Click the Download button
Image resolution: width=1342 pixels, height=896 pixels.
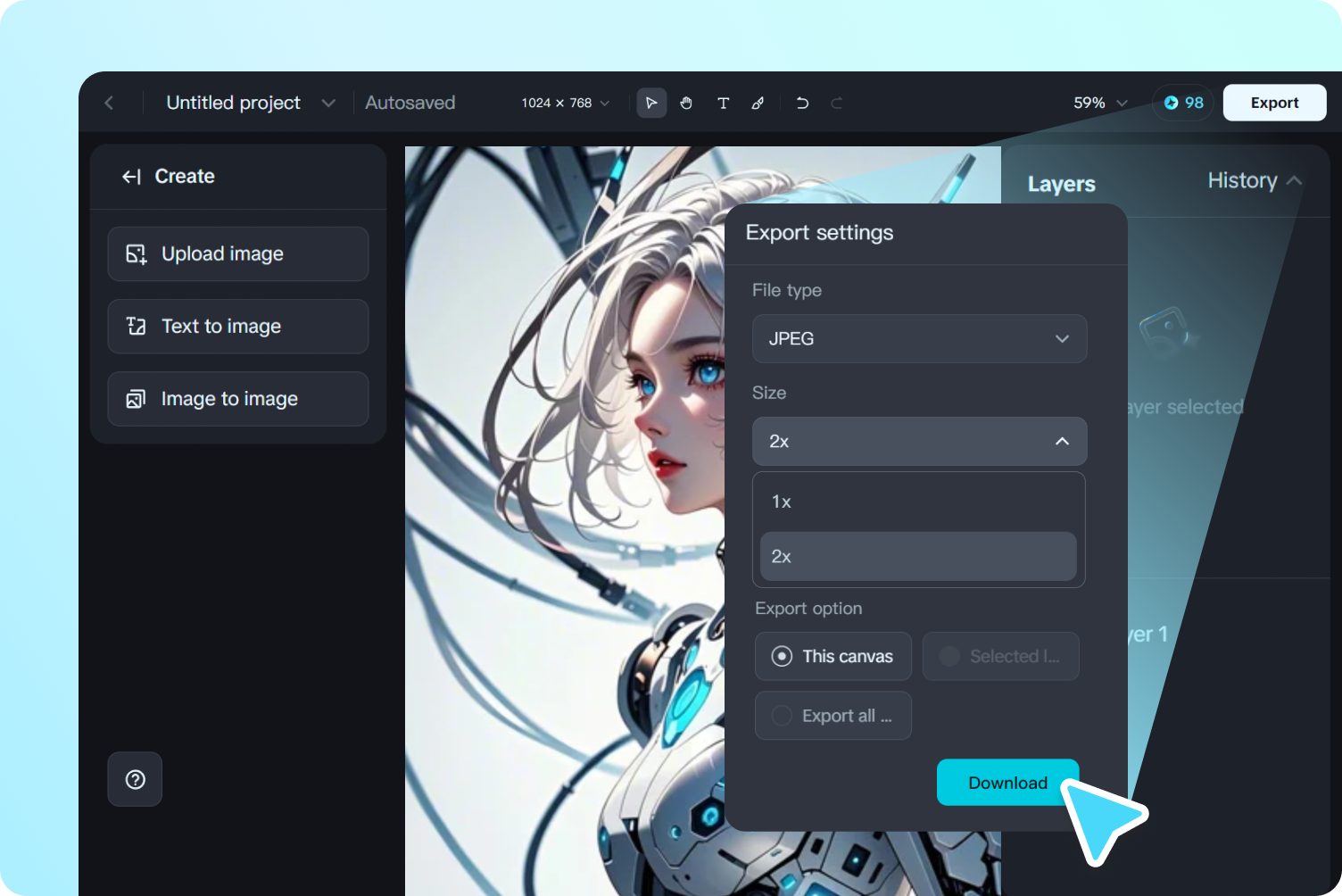1007,782
